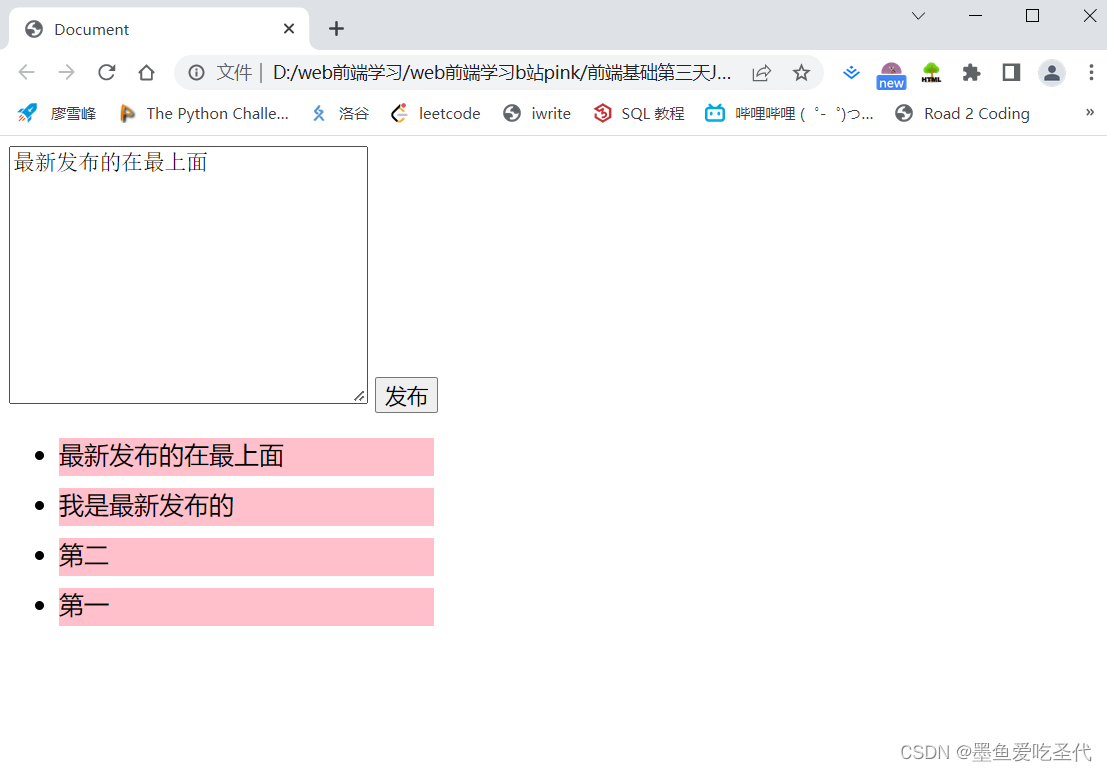
Task: Close the Document tab
Action: 289,29
